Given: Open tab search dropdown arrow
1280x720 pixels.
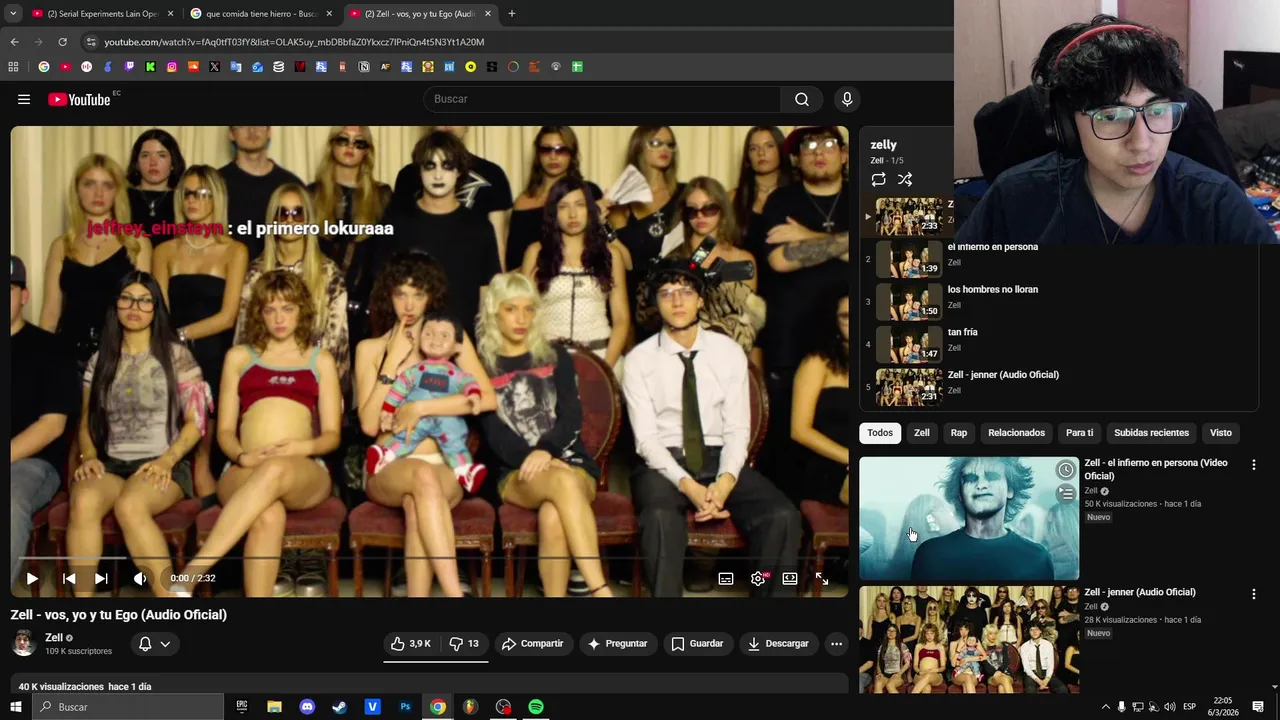Looking at the screenshot, I should 13,14.
